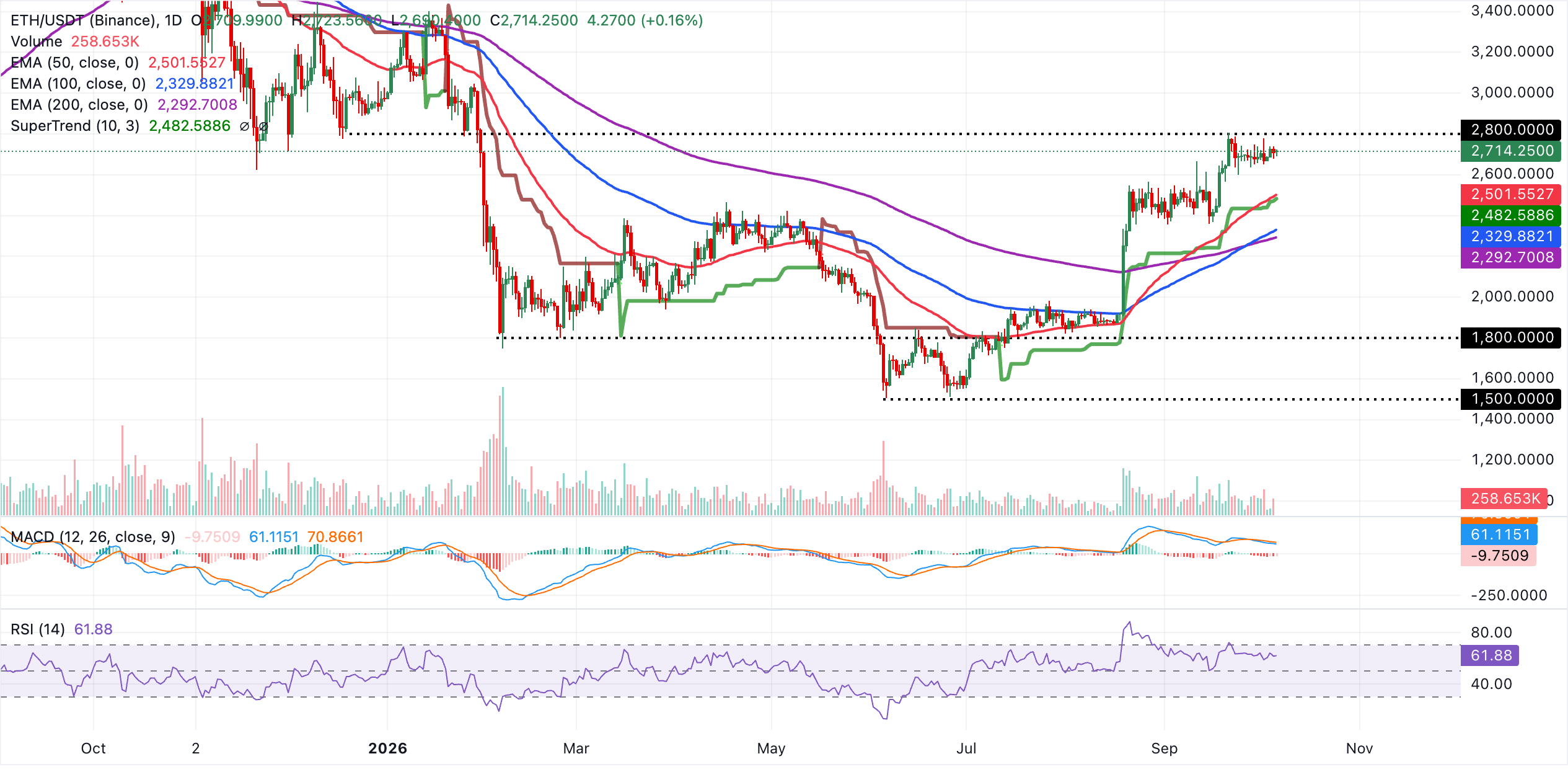
Task: Click the blue 2,329.8821 value beside EMA 100 legend
Action: [x=195, y=84]
